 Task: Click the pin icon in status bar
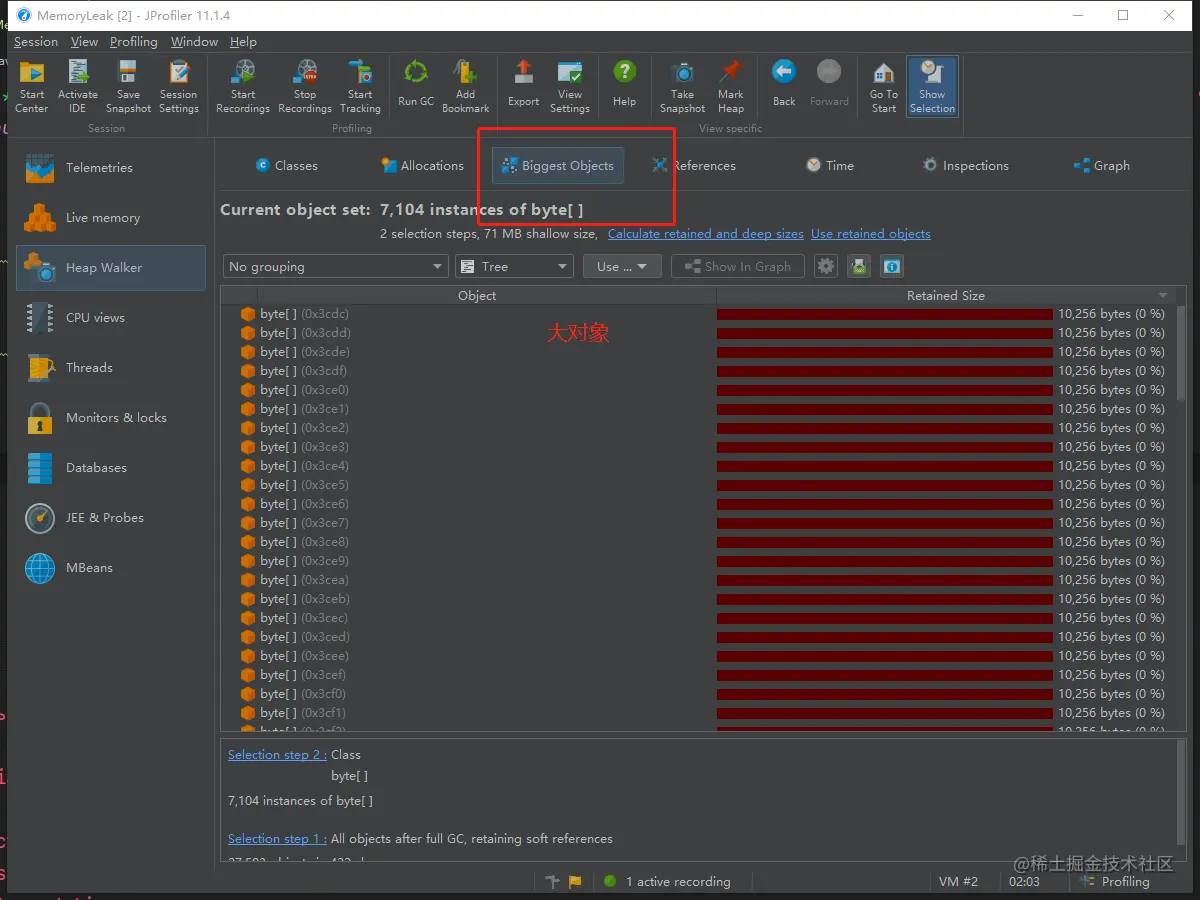pyautogui.click(x=553, y=882)
